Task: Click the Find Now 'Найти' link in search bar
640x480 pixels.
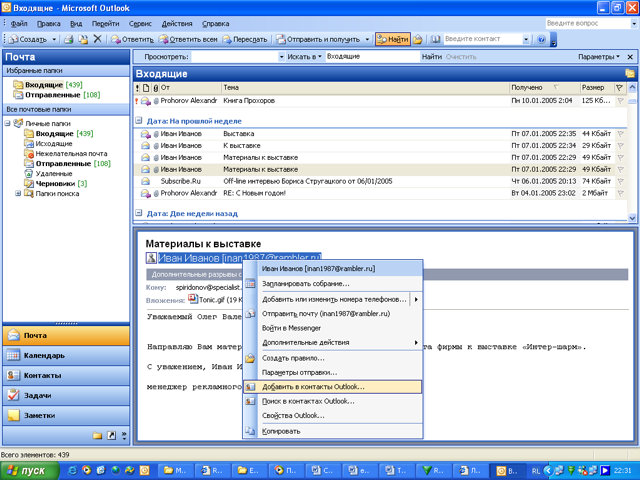Action: point(431,57)
